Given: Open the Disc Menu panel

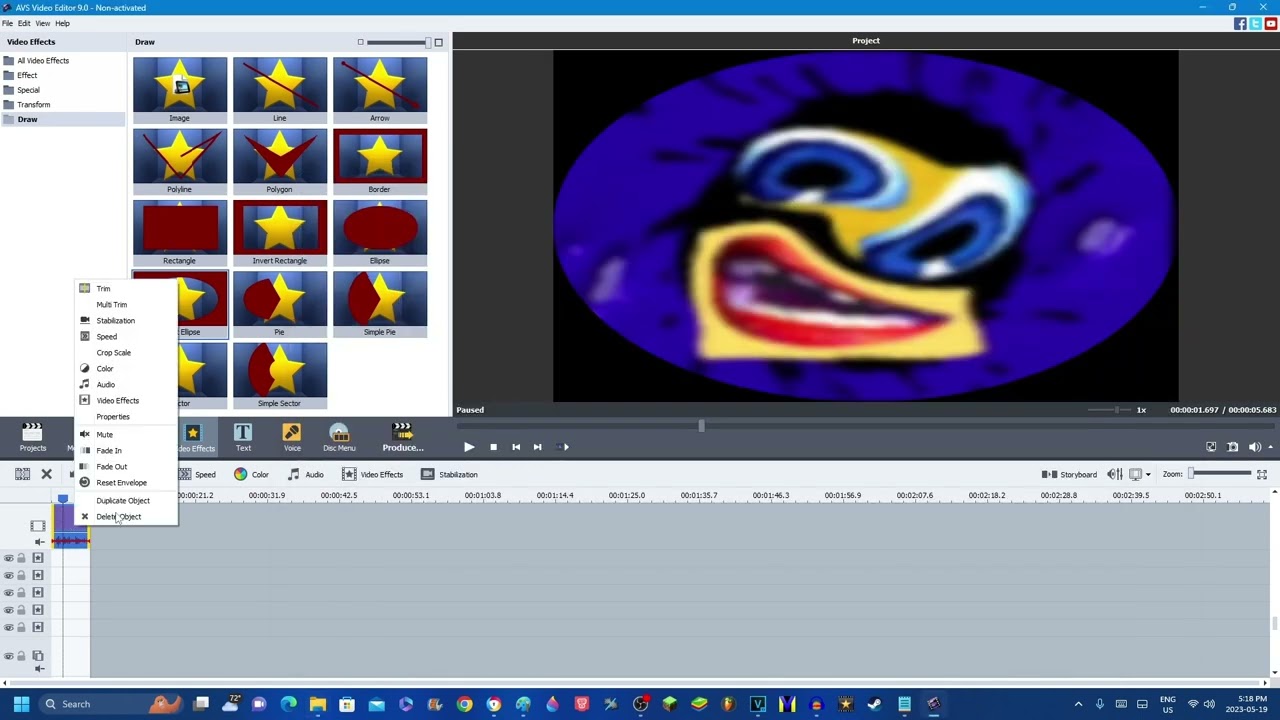Looking at the screenshot, I should click(339, 437).
